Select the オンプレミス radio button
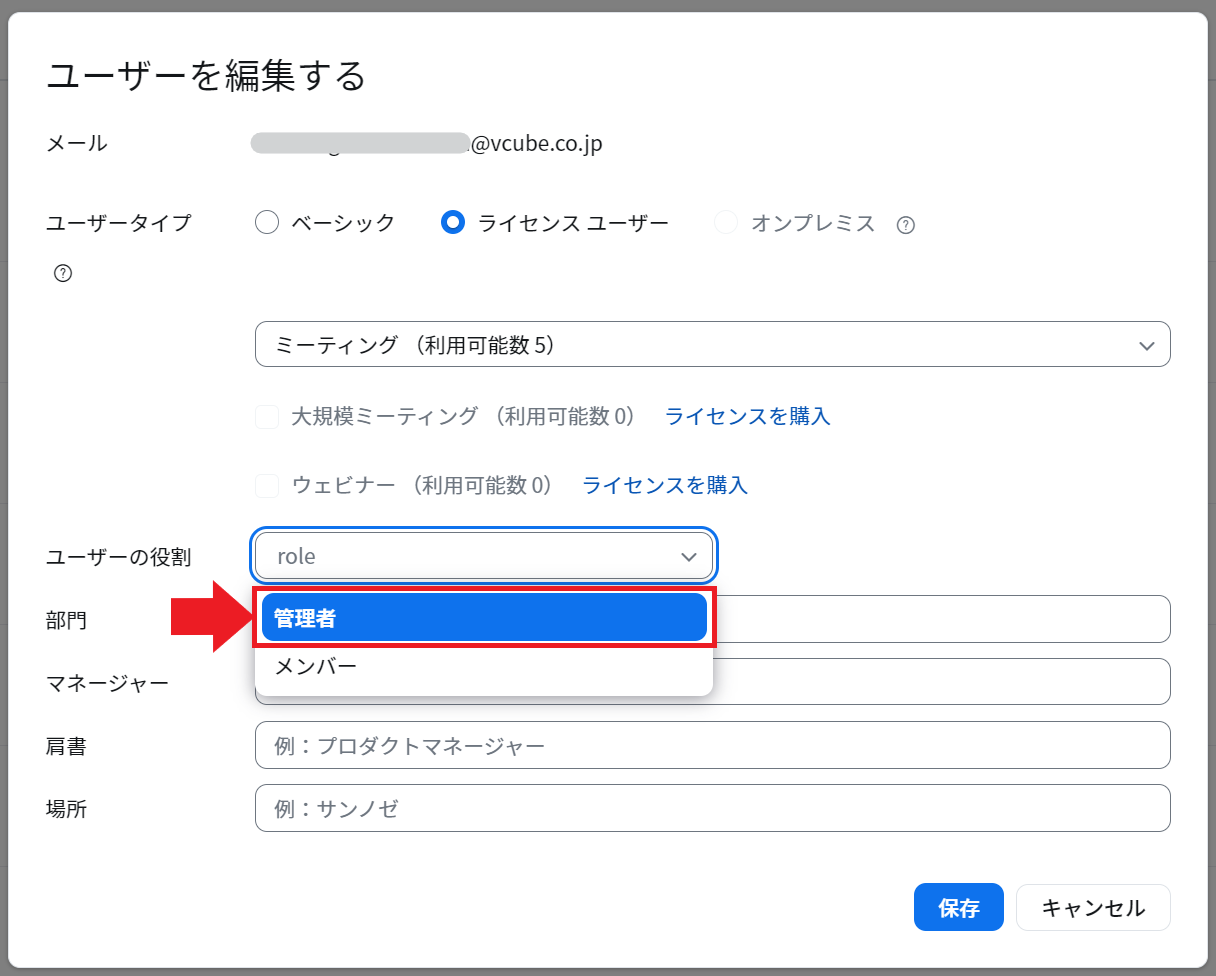Viewport: 1216px width, 976px height. coord(726,223)
